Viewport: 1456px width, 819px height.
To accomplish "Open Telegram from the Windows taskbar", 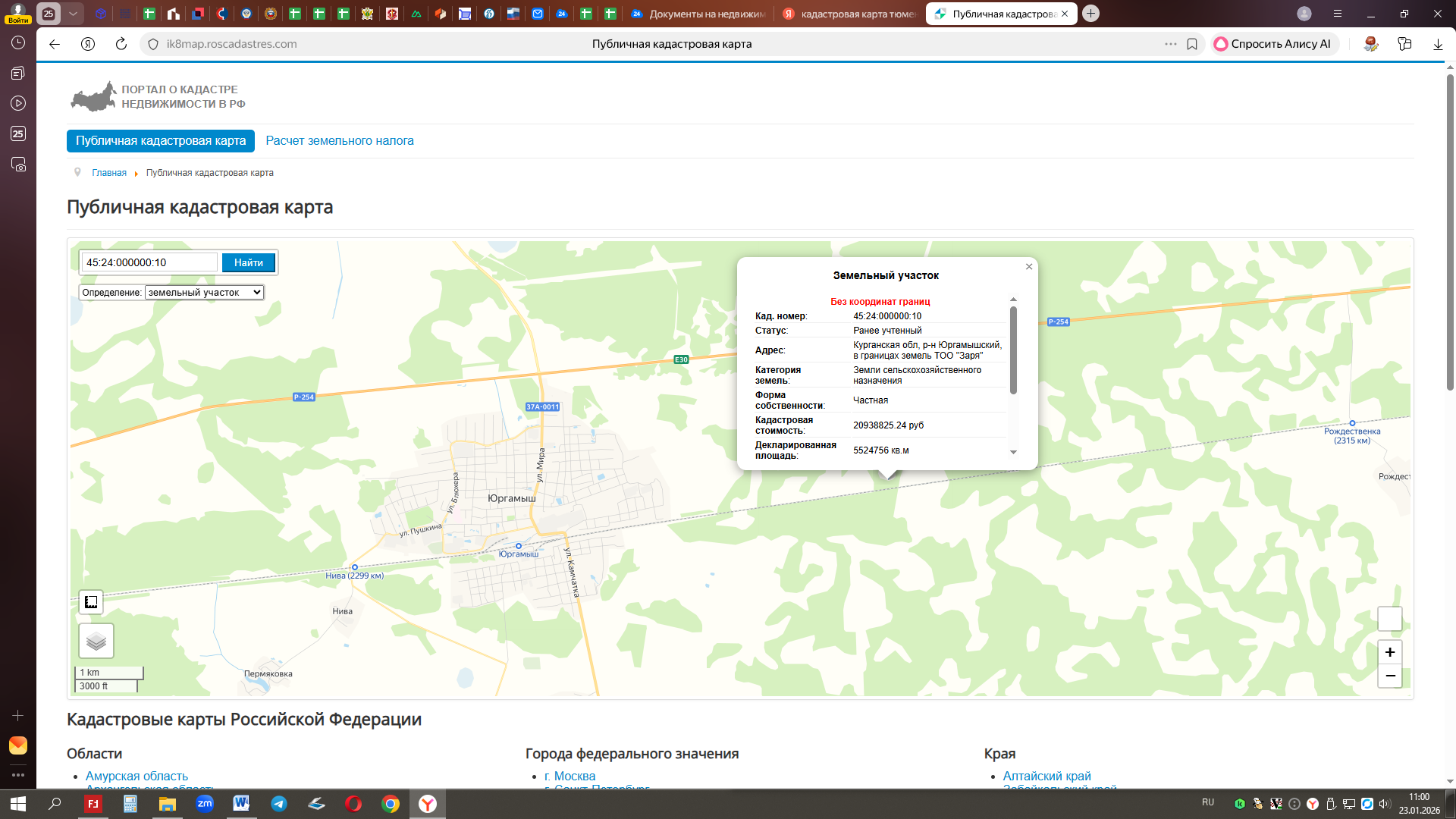I will point(279,804).
